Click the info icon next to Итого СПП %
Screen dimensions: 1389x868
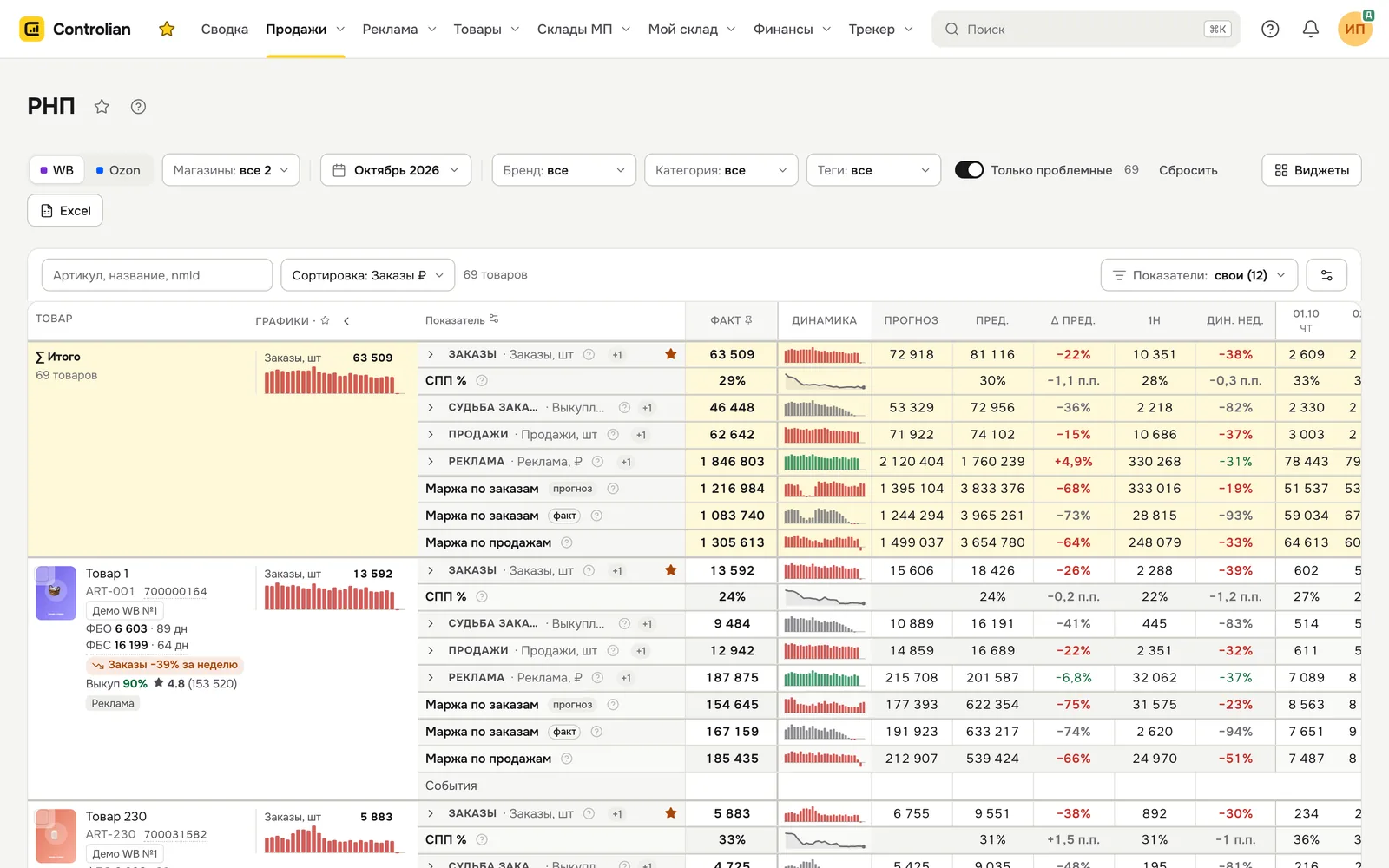482,381
